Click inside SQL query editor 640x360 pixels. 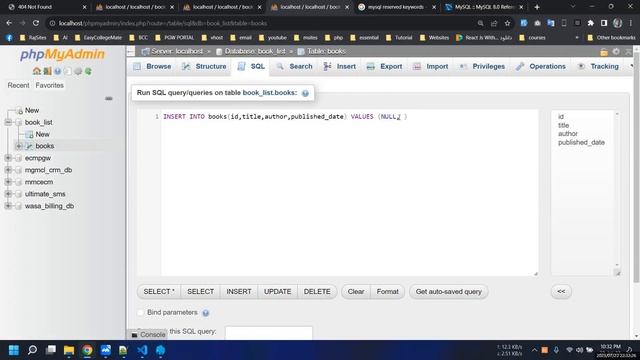coord(349,192)
